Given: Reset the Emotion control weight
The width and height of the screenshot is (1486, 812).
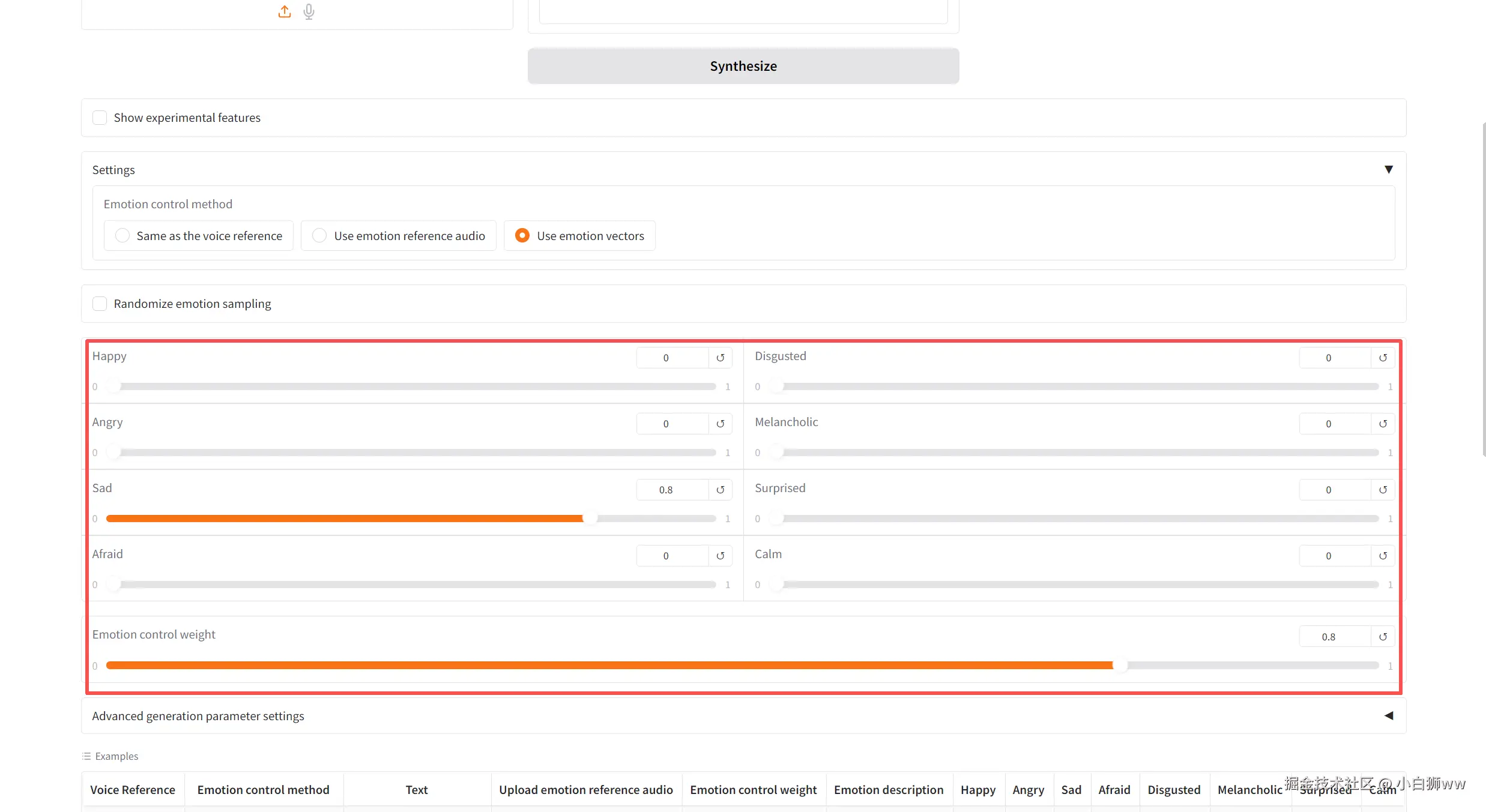Looking at the screenshot, I should pos(1383,637).
